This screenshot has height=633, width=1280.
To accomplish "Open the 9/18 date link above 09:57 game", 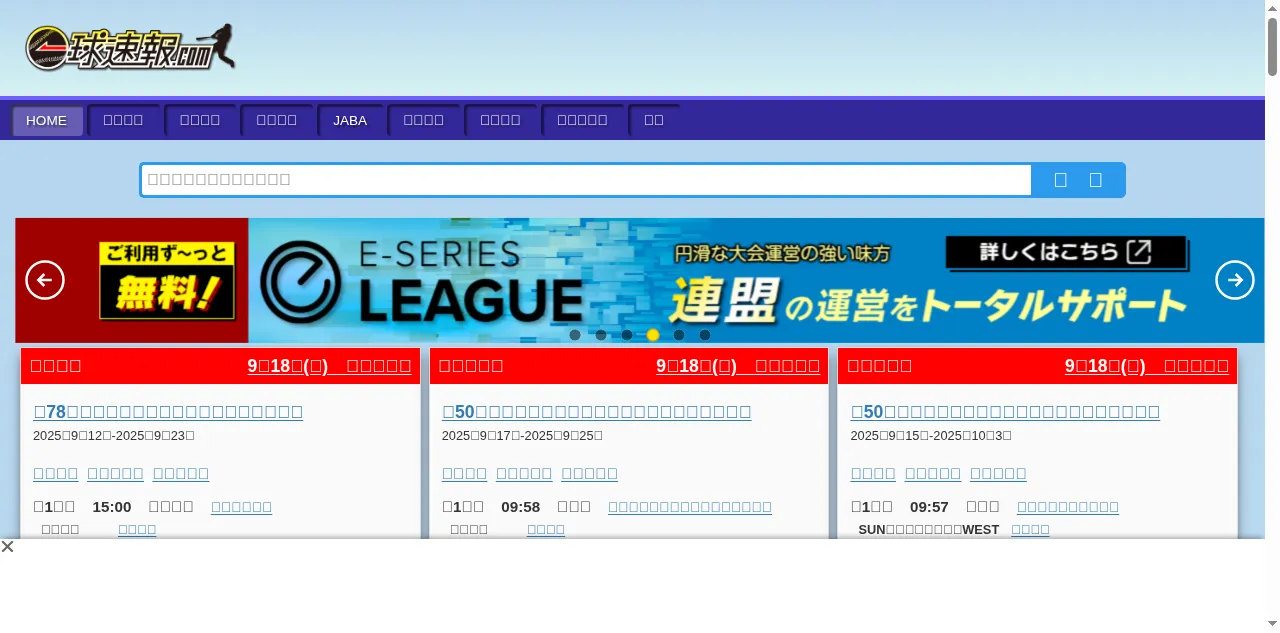I will tap(1147, 366).
